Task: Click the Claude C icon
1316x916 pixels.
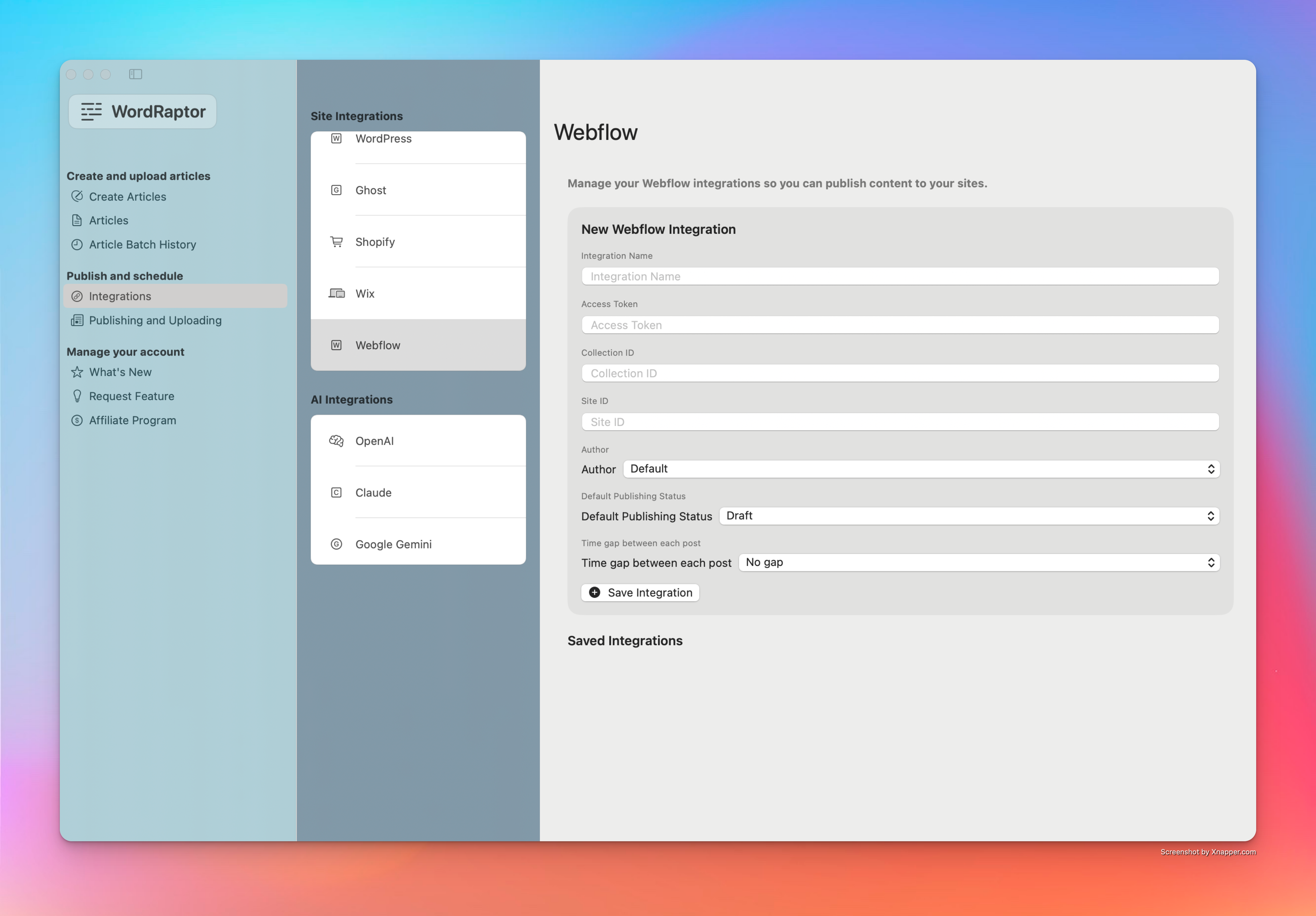Action: [x=336, y=493]
